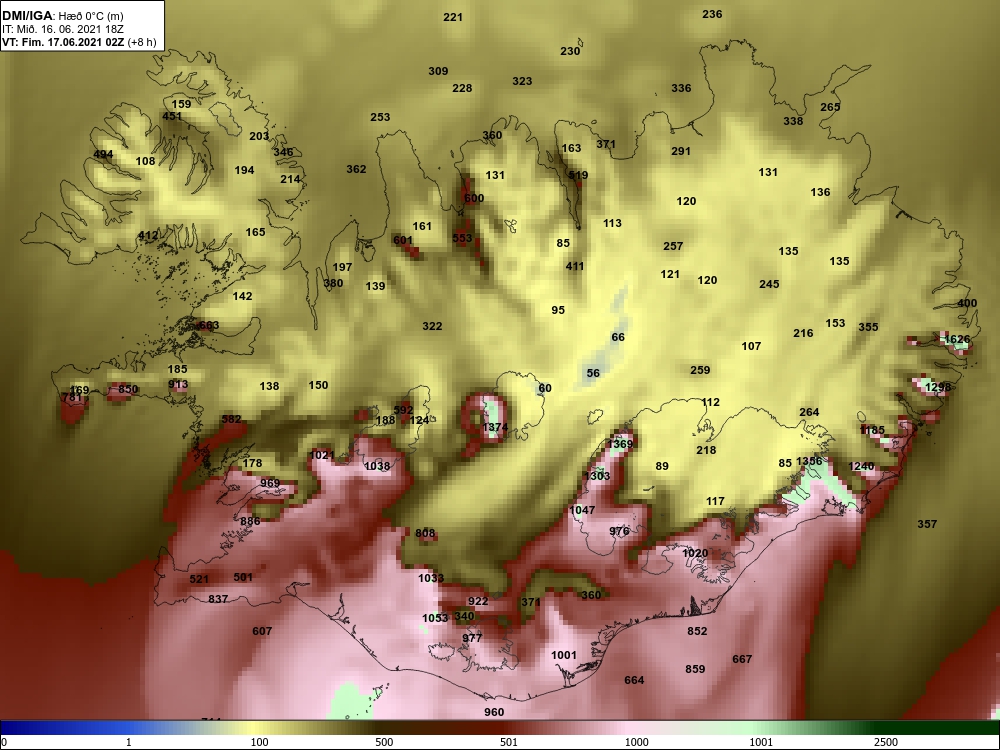The height and width of the screenshot is (750, 1000).
Task: Click the map value 323
Action: pyautogui.click(x=522, y=81)
